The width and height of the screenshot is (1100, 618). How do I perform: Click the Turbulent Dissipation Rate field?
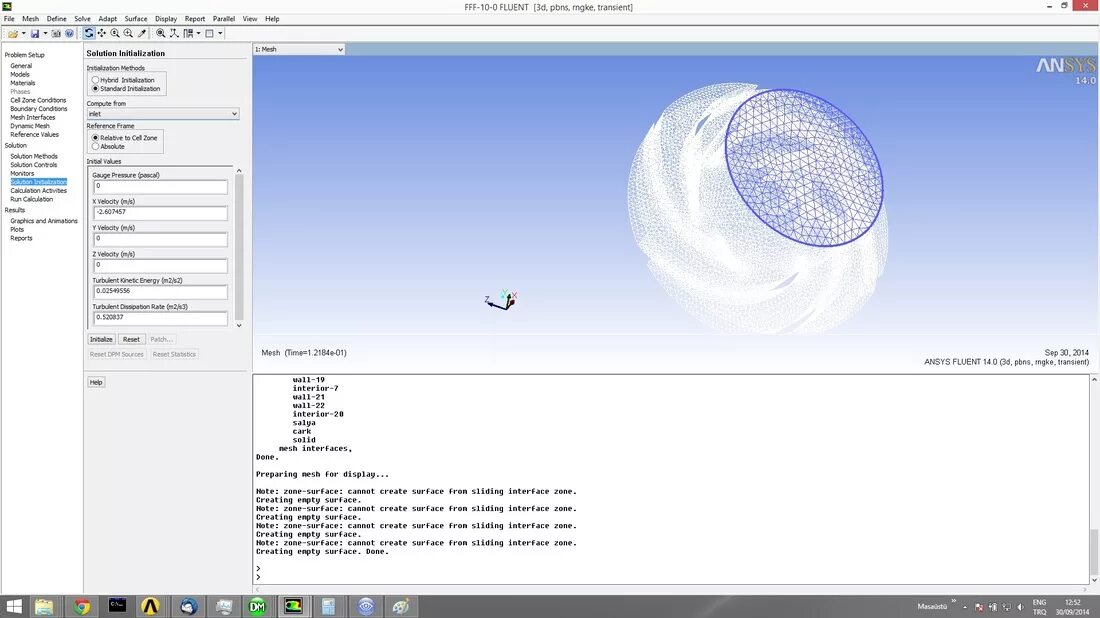click(x=160, y=318)
